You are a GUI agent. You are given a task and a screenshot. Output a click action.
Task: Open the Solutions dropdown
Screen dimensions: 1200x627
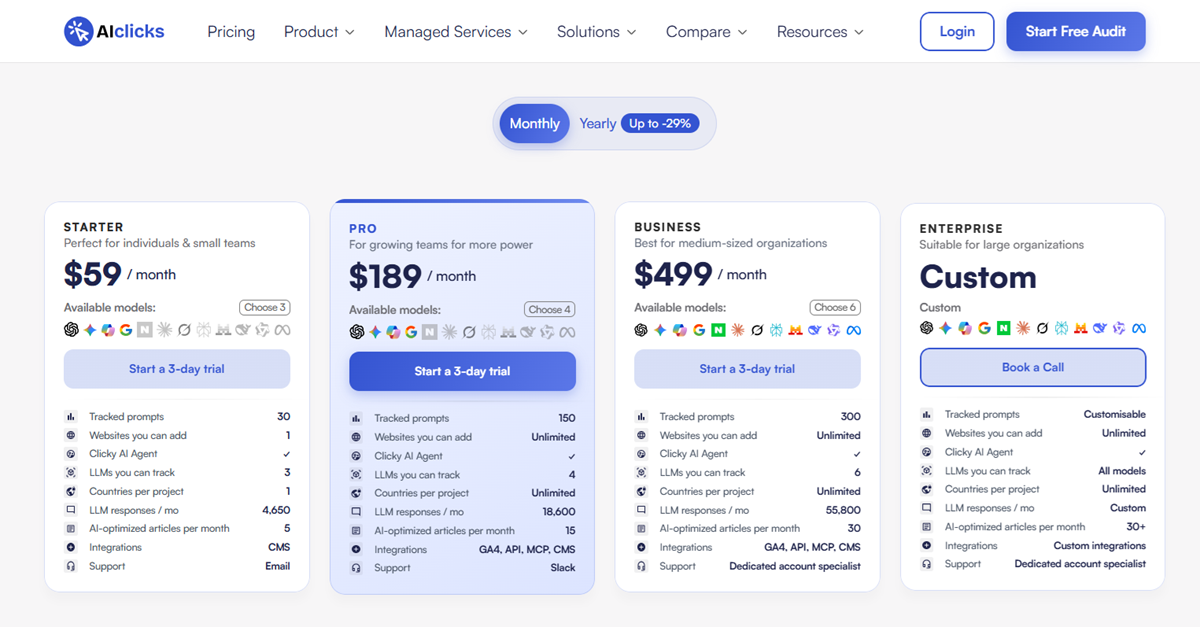(x=597, y=32)
